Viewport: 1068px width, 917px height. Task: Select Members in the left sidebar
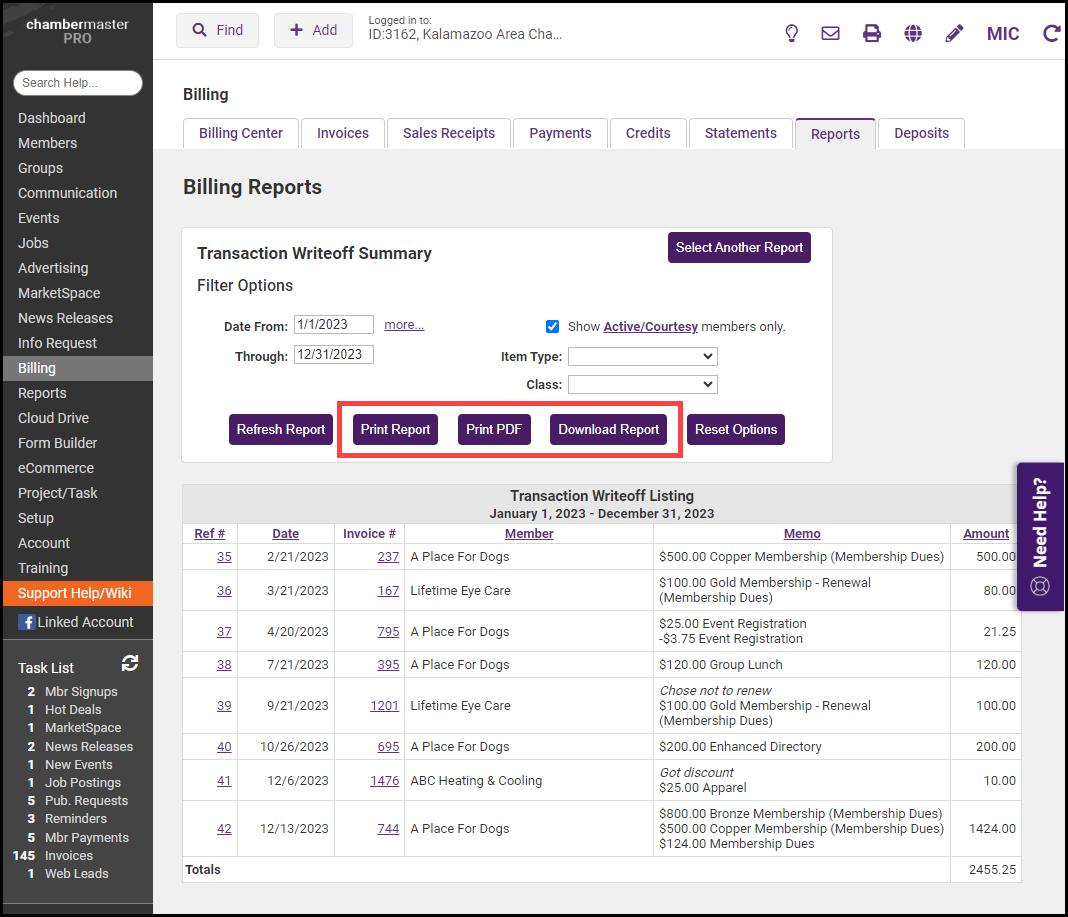tap(47, 143)
